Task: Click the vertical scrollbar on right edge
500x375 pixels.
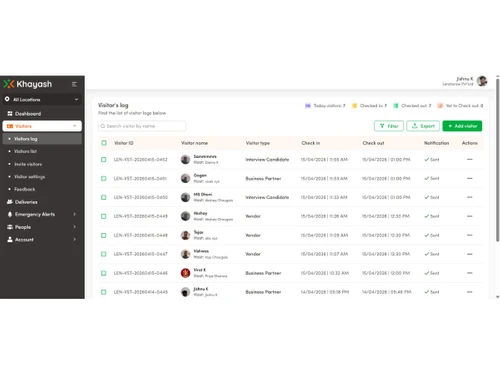Action: tap(497, 160)
